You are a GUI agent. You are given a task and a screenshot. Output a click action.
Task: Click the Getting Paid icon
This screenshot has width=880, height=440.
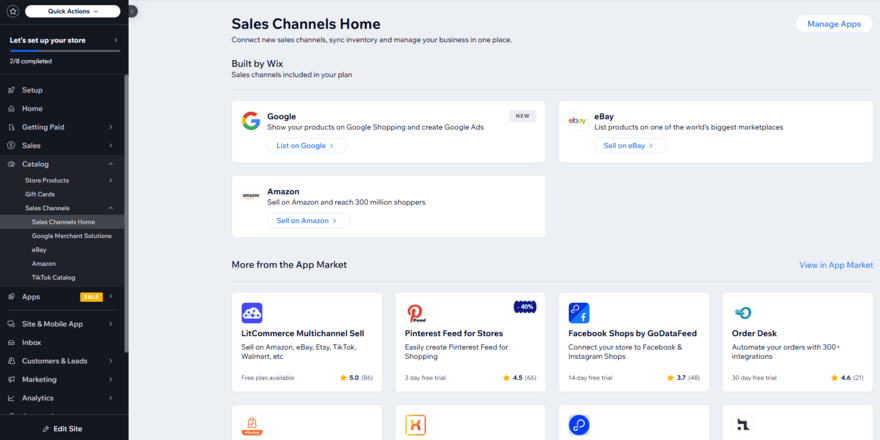(x=12, y=127)
